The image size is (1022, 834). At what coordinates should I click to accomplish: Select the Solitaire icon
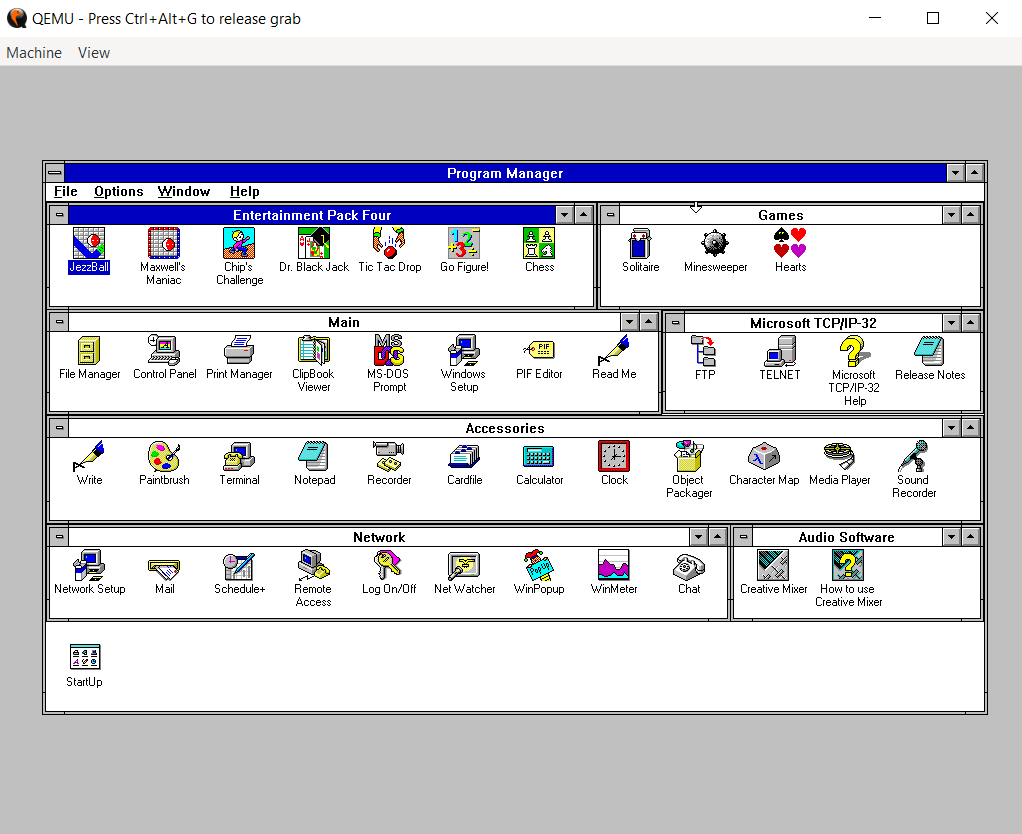(640, 243)
